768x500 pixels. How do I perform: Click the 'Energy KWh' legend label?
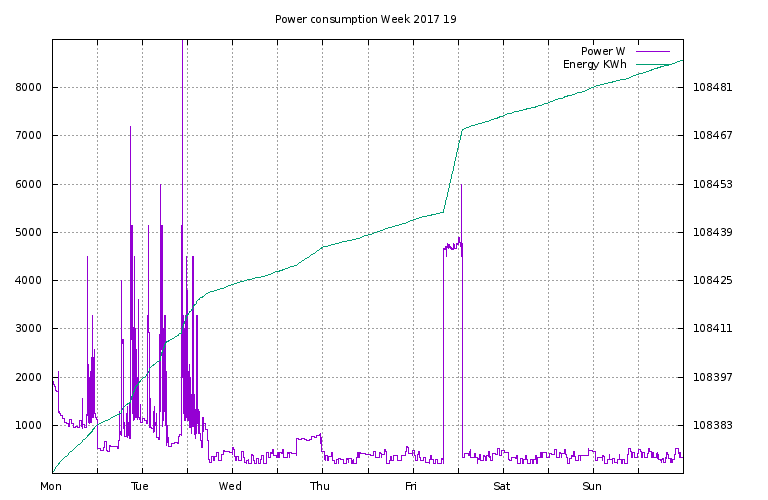pyautogui.click(x=595, y=64)
